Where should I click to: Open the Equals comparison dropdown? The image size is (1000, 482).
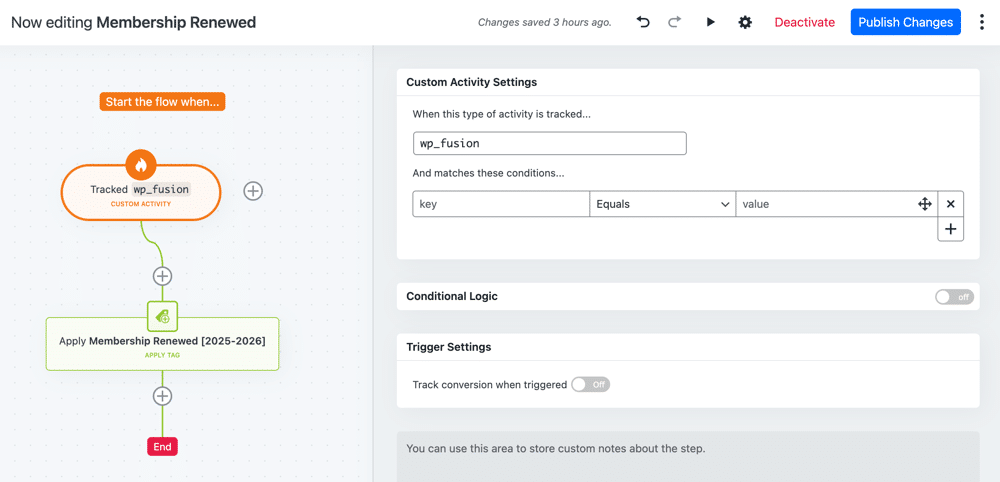(x=662, y=204)
